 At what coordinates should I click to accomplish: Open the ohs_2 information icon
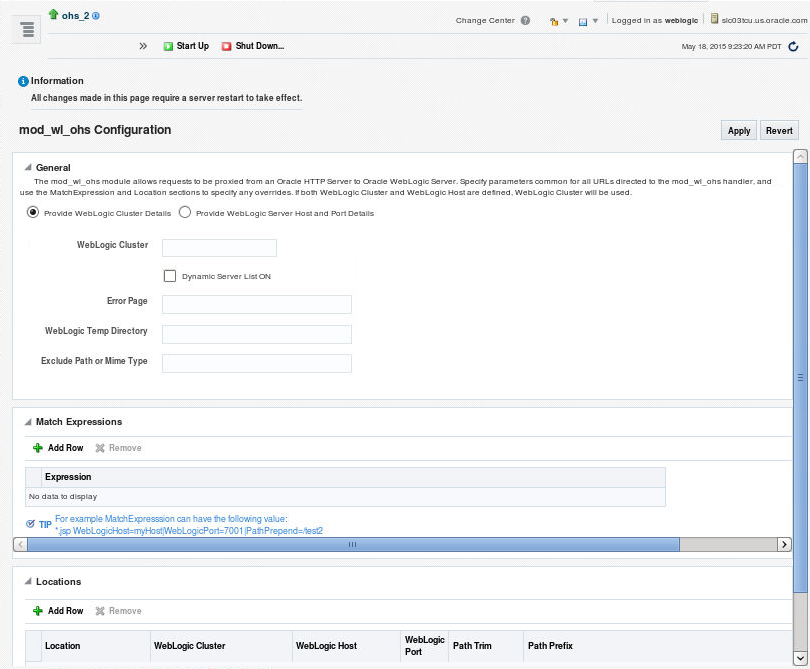[96, 16]
